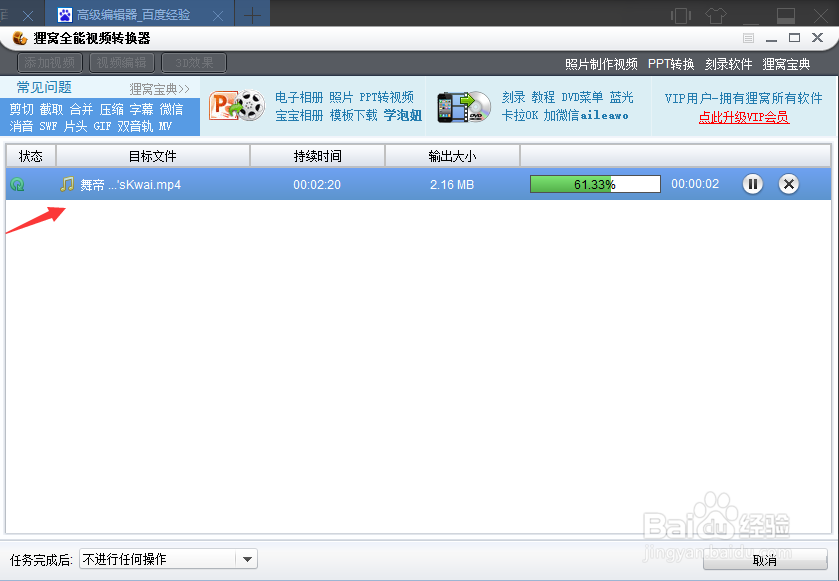Click the 目标文件 column header

(152, 156)
